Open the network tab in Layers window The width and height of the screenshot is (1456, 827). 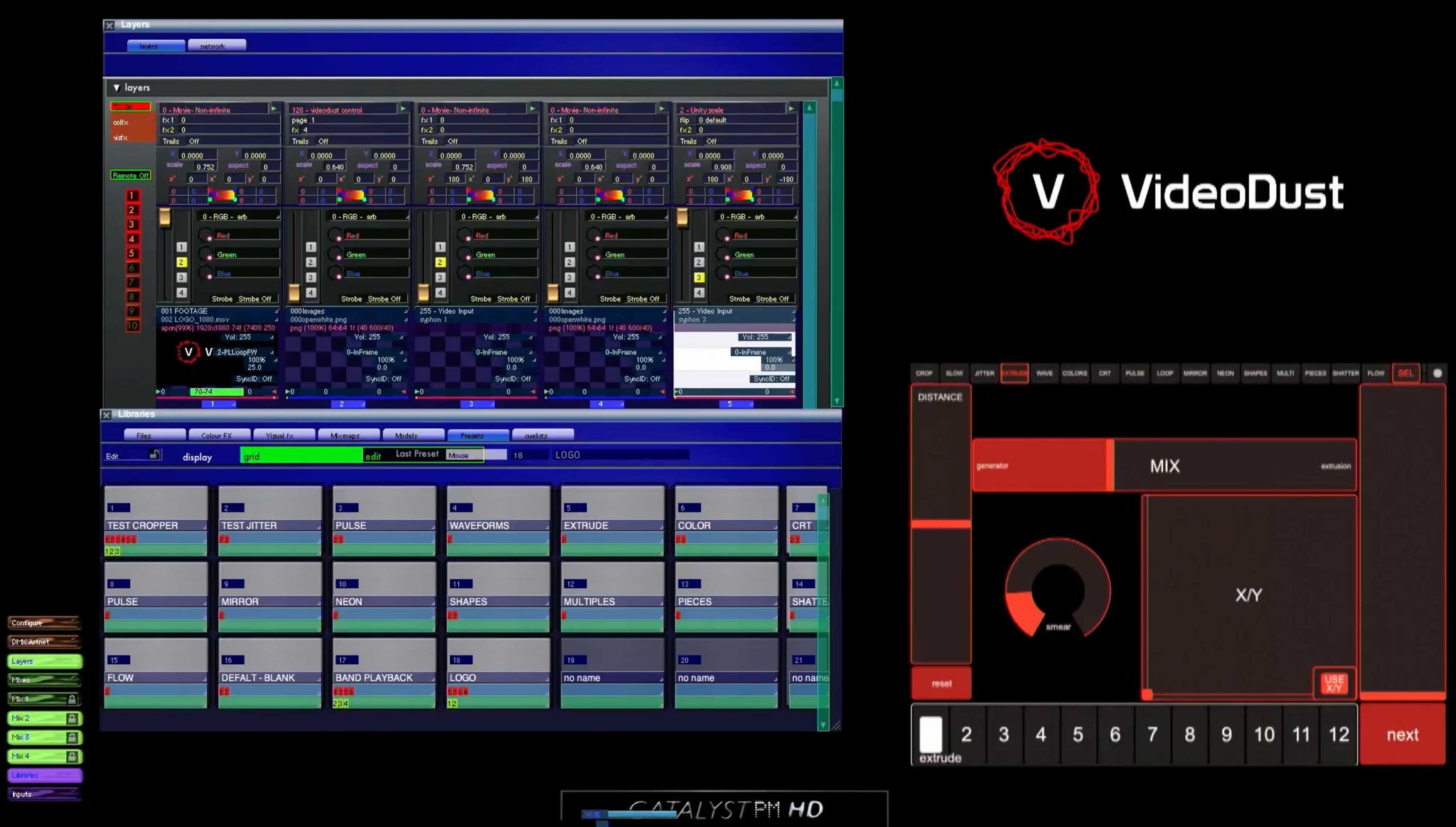click(x=213, y=46)
